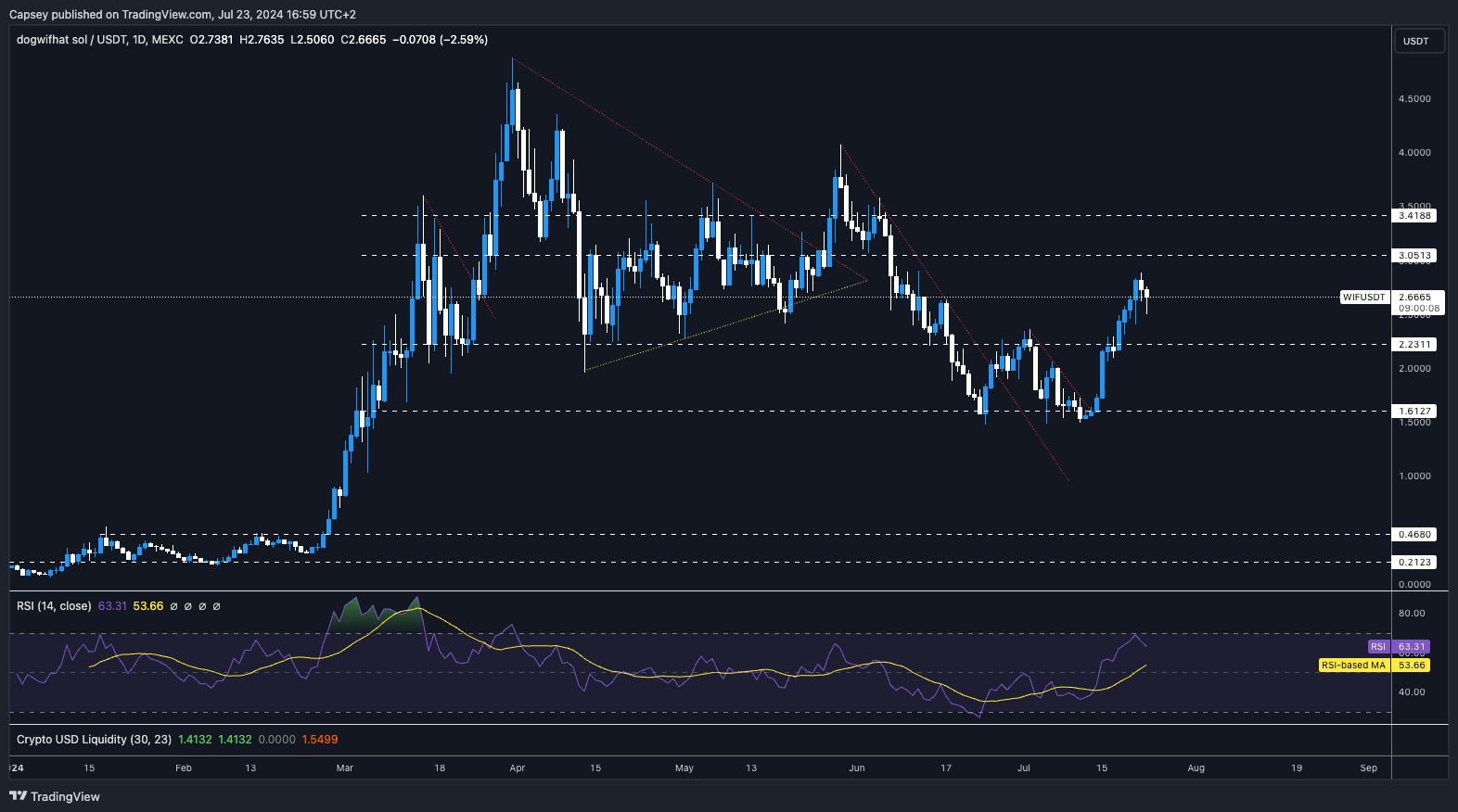
Task: Select the 3.4188 horizontal level label
Action: pos(1414,215)
